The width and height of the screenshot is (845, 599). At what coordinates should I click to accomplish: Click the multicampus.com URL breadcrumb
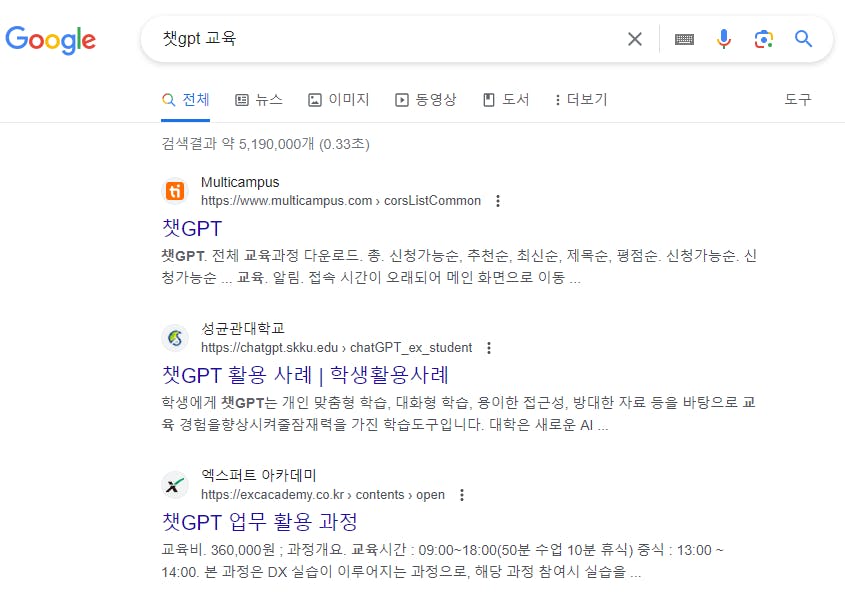pyautogui.click(x=341, y=201)
